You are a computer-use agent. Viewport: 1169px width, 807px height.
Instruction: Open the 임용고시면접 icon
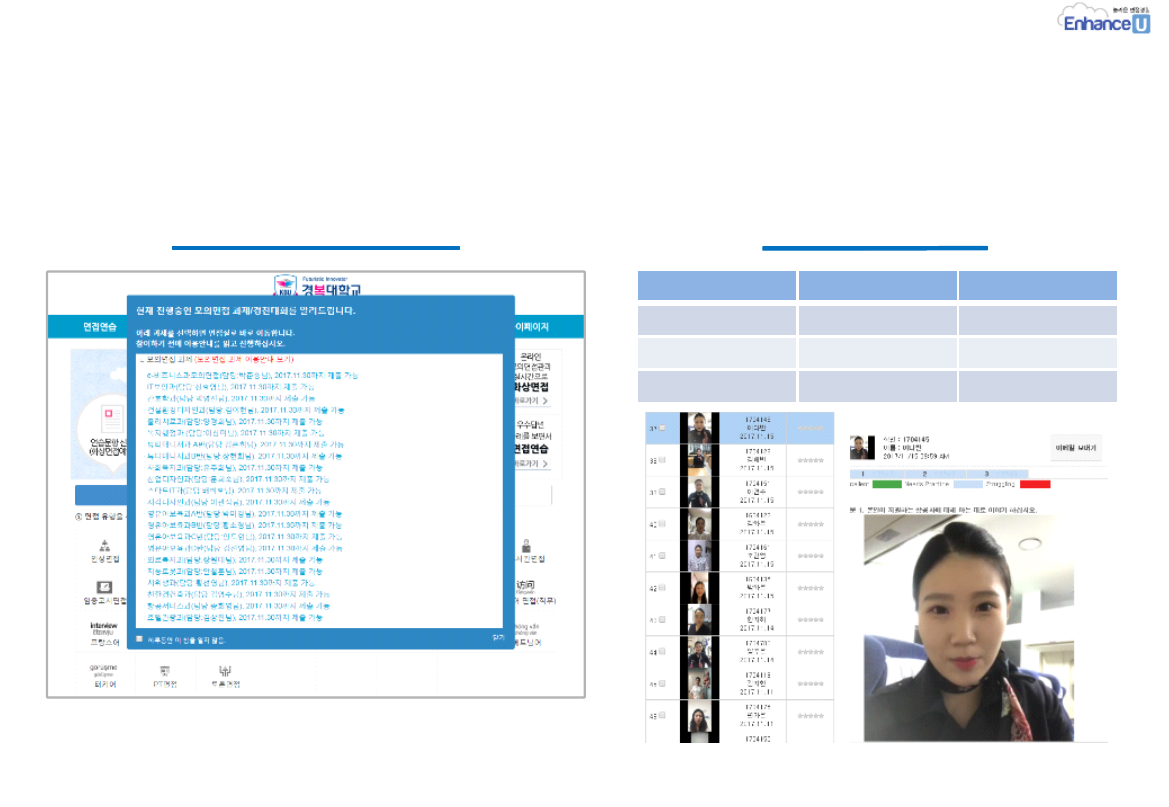point(104,590)
